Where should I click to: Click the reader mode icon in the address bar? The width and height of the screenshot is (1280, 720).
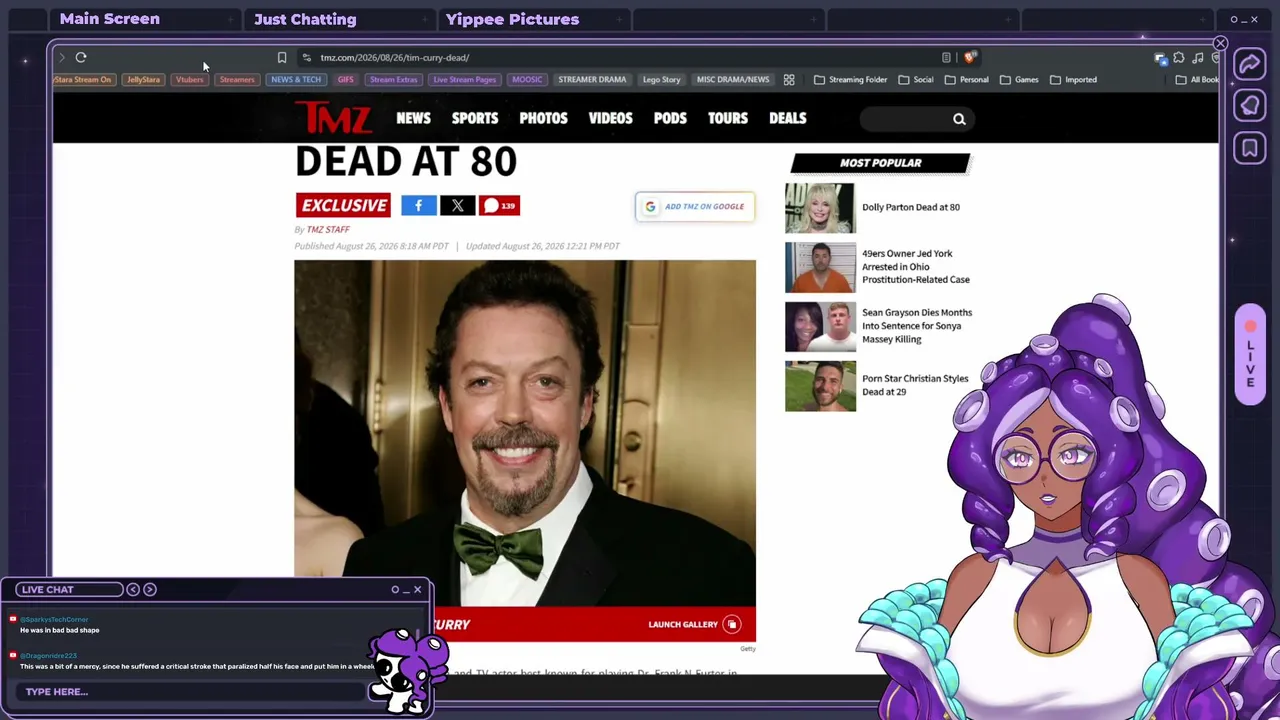[946, 58]
